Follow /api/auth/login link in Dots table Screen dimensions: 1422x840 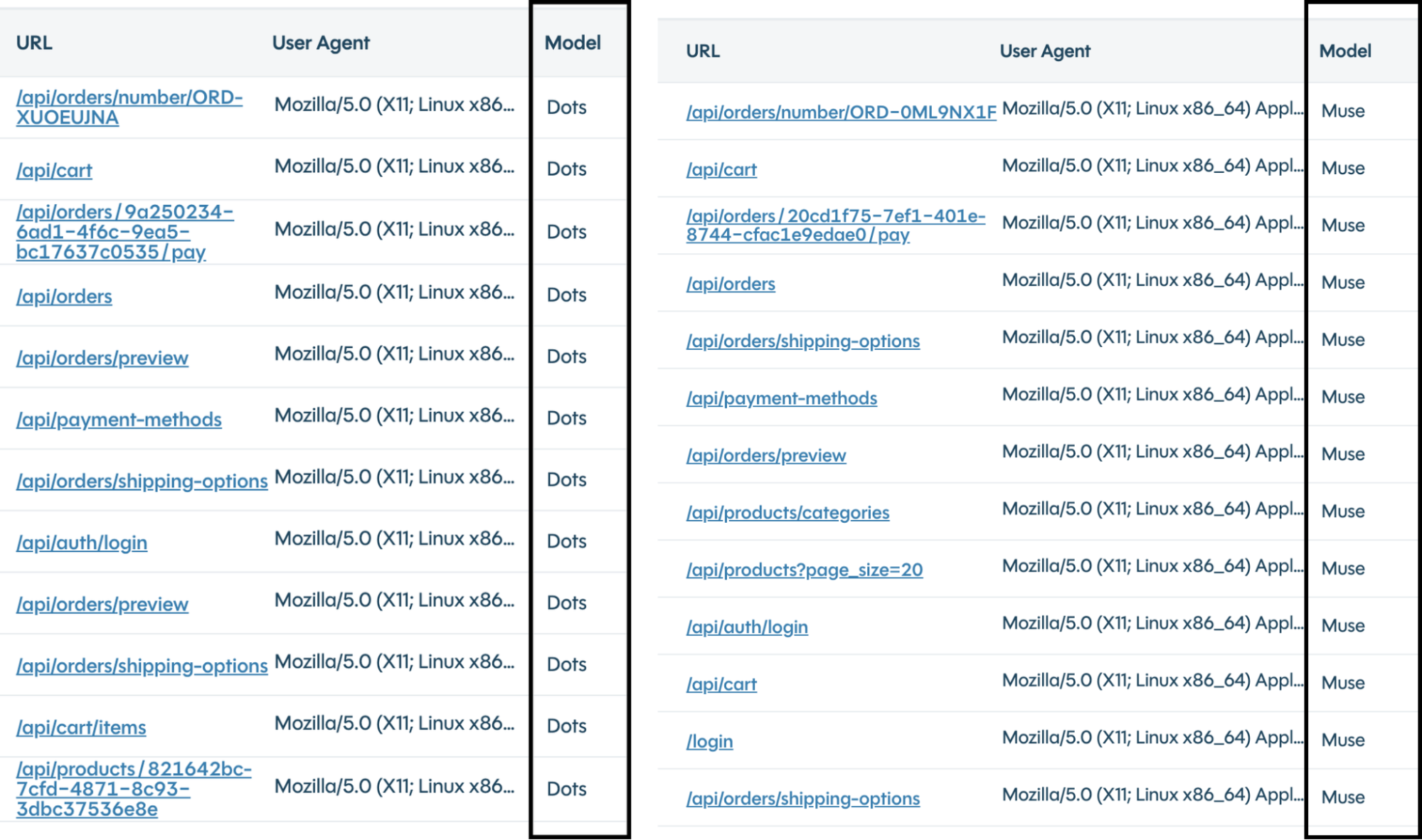(x=82, y=543)
